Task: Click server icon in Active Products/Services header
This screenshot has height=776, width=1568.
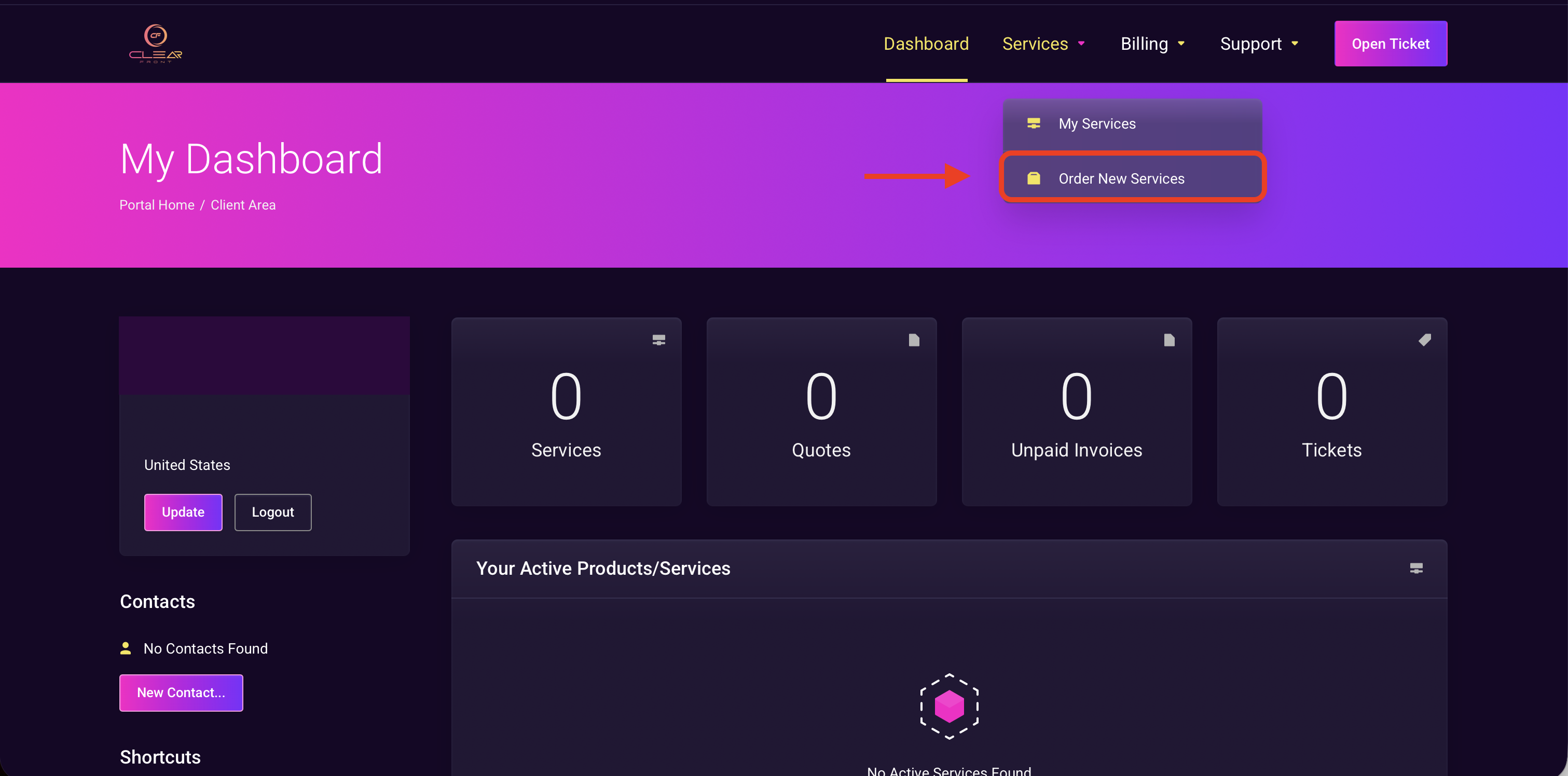Action: 1416,569
